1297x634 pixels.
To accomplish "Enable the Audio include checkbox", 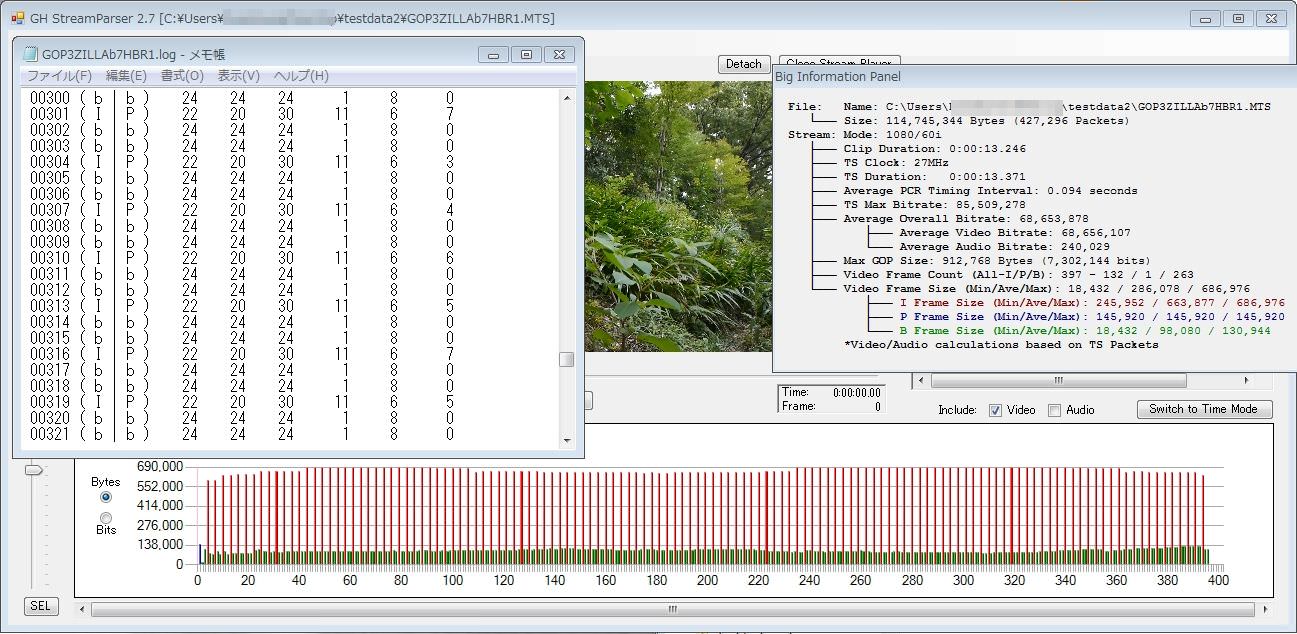I will (1054, 410).
